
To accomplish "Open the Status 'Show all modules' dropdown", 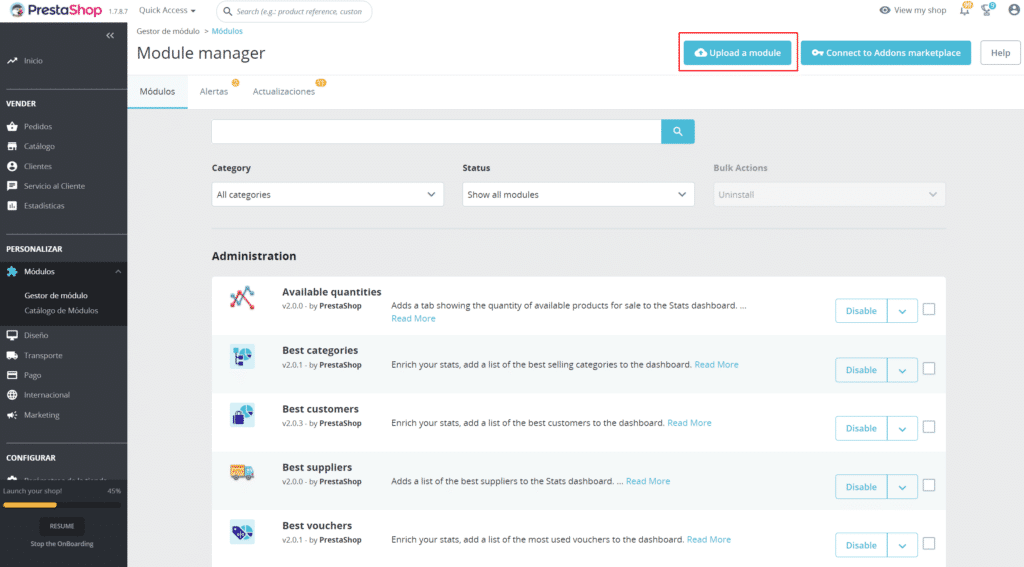I will 578,194.
